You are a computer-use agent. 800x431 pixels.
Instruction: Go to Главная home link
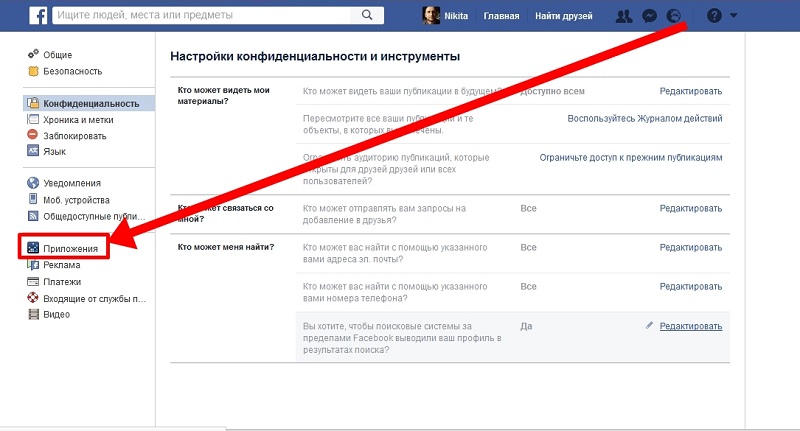[x=501, y=16]
